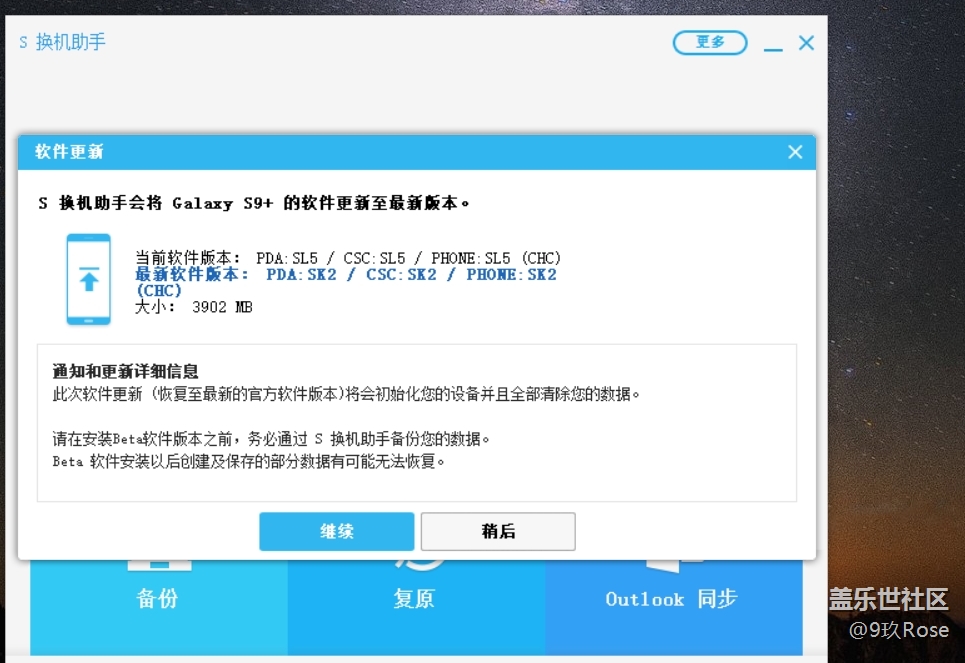Click the restore icon above 复原

415,565
